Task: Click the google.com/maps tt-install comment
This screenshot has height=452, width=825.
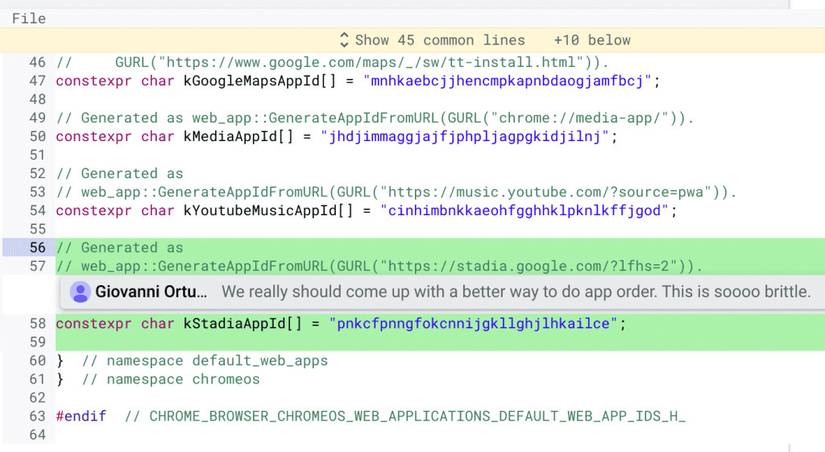Action: 332,62
